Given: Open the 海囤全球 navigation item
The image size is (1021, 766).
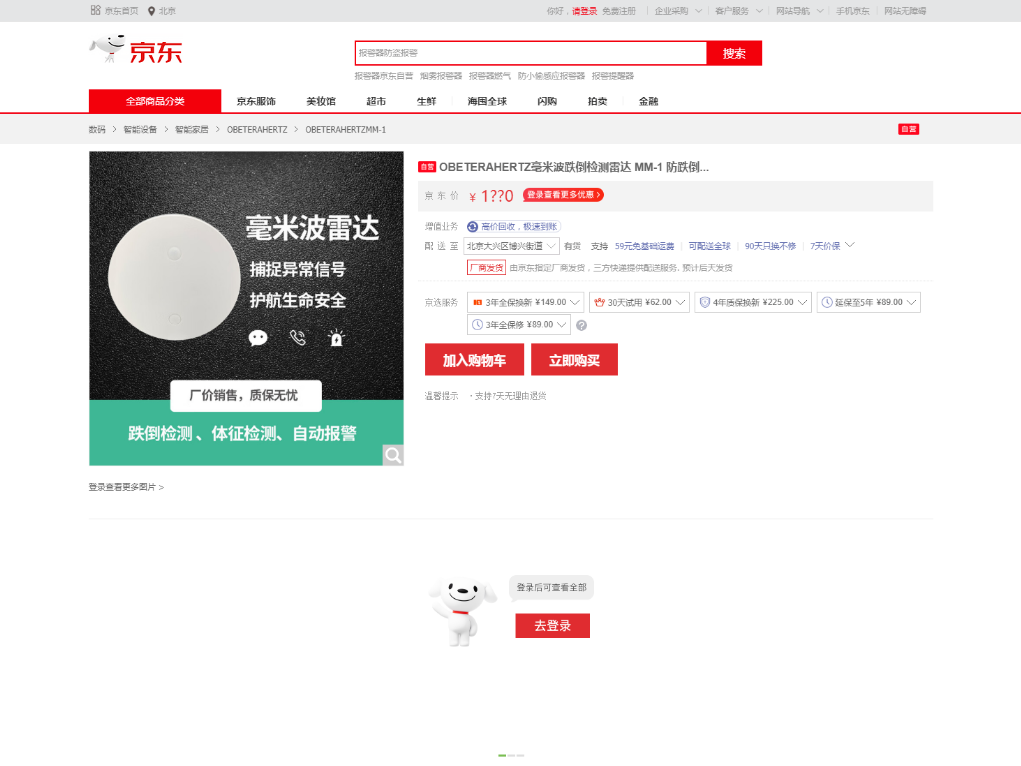Looking at the screenshot, I should pyautogui.click(x=486, y=101).
